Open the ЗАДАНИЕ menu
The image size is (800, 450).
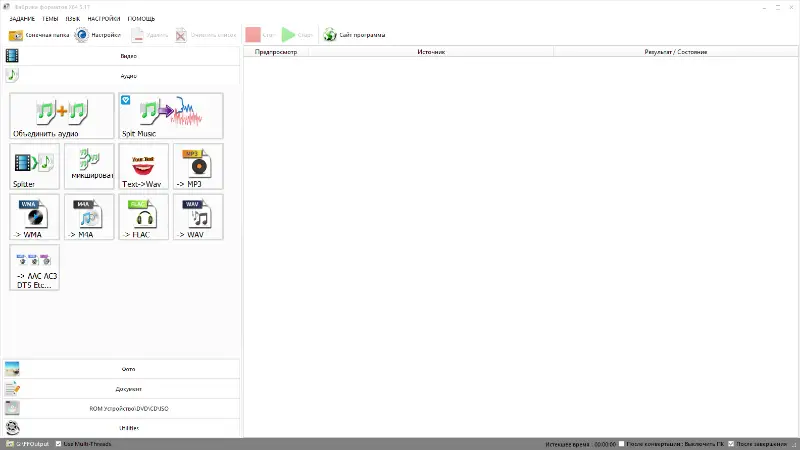pyautogui.click(x=22, y=19)
